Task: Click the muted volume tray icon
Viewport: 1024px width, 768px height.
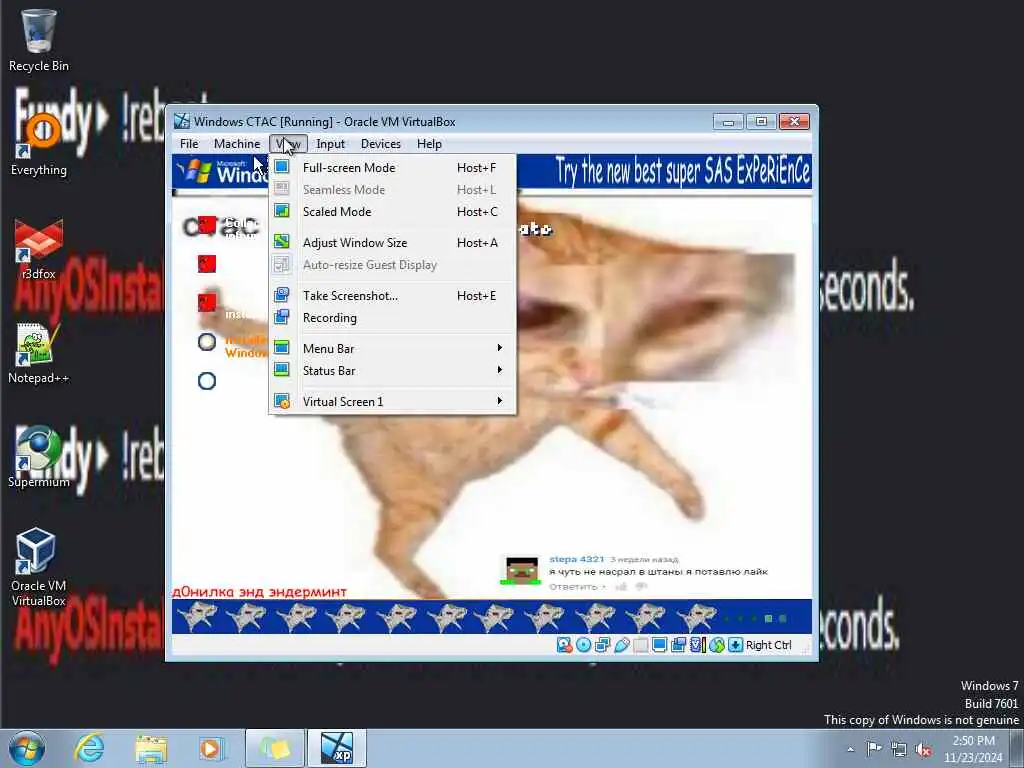Action: pyautogui.click(x=923, y=749)
